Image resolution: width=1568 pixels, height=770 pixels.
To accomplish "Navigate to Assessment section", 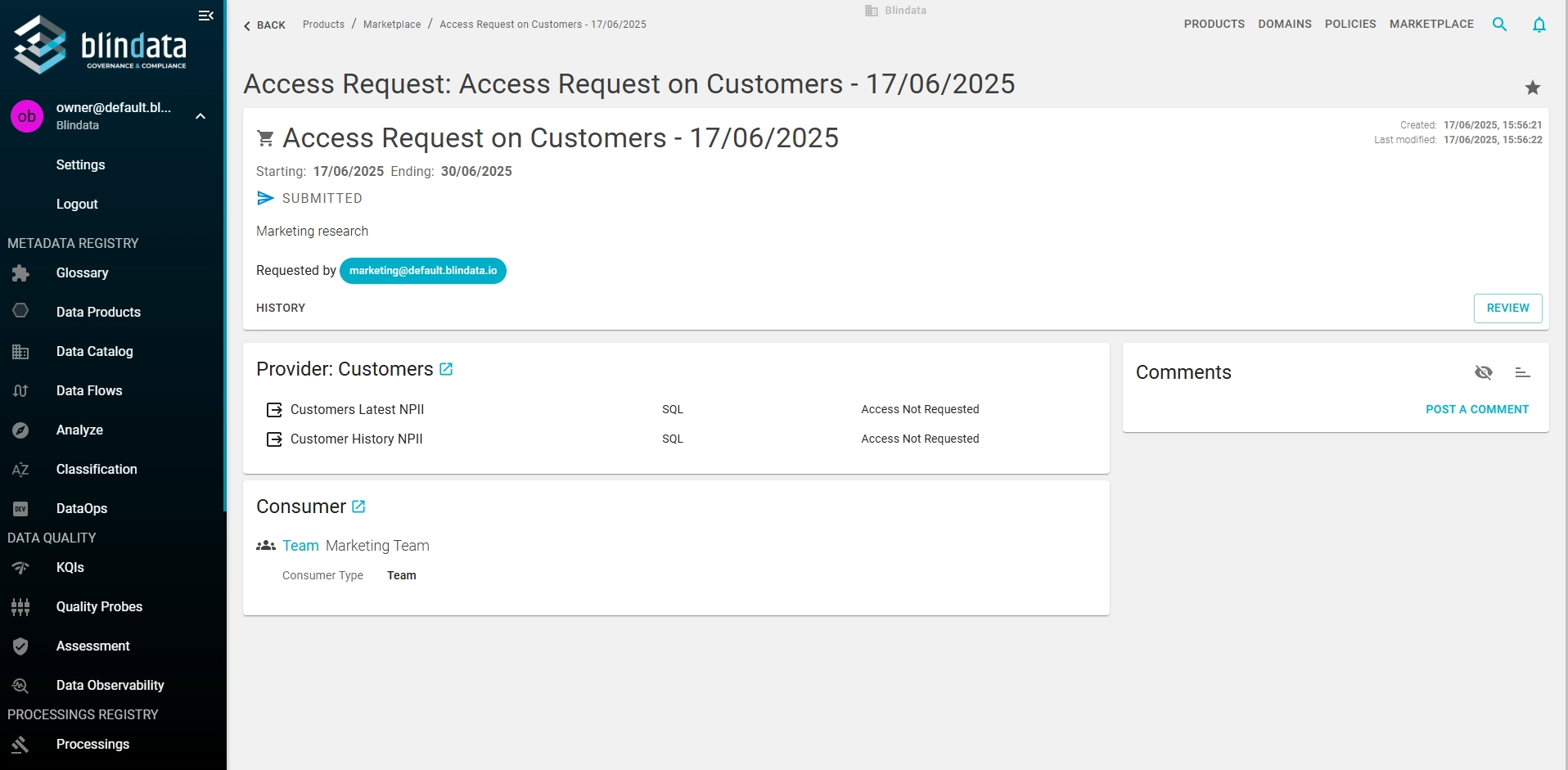I will pyautogui.click(x=92, y=646).
